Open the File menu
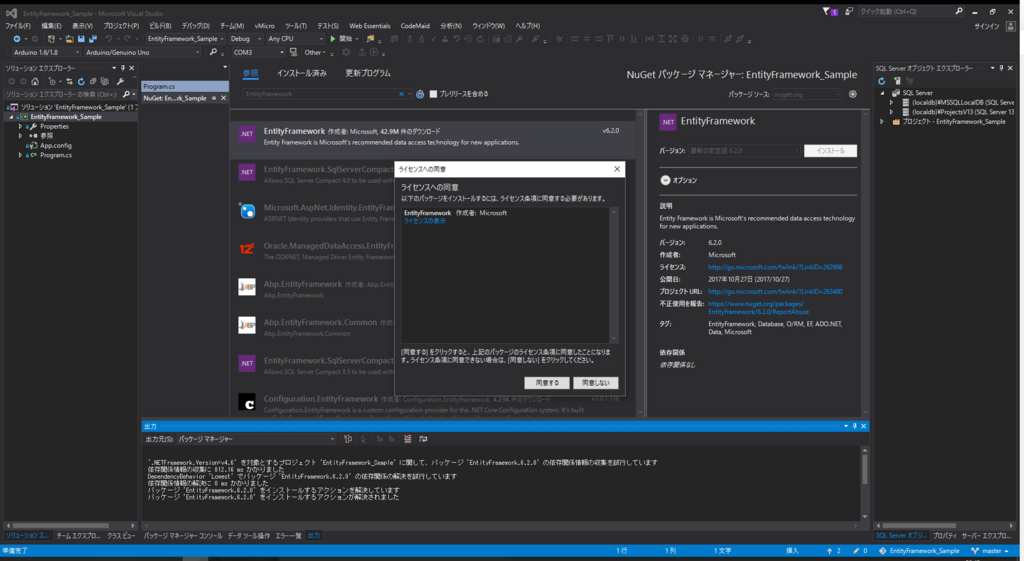Viewport: 1024px width, 561px height. (x=18, y=26)
